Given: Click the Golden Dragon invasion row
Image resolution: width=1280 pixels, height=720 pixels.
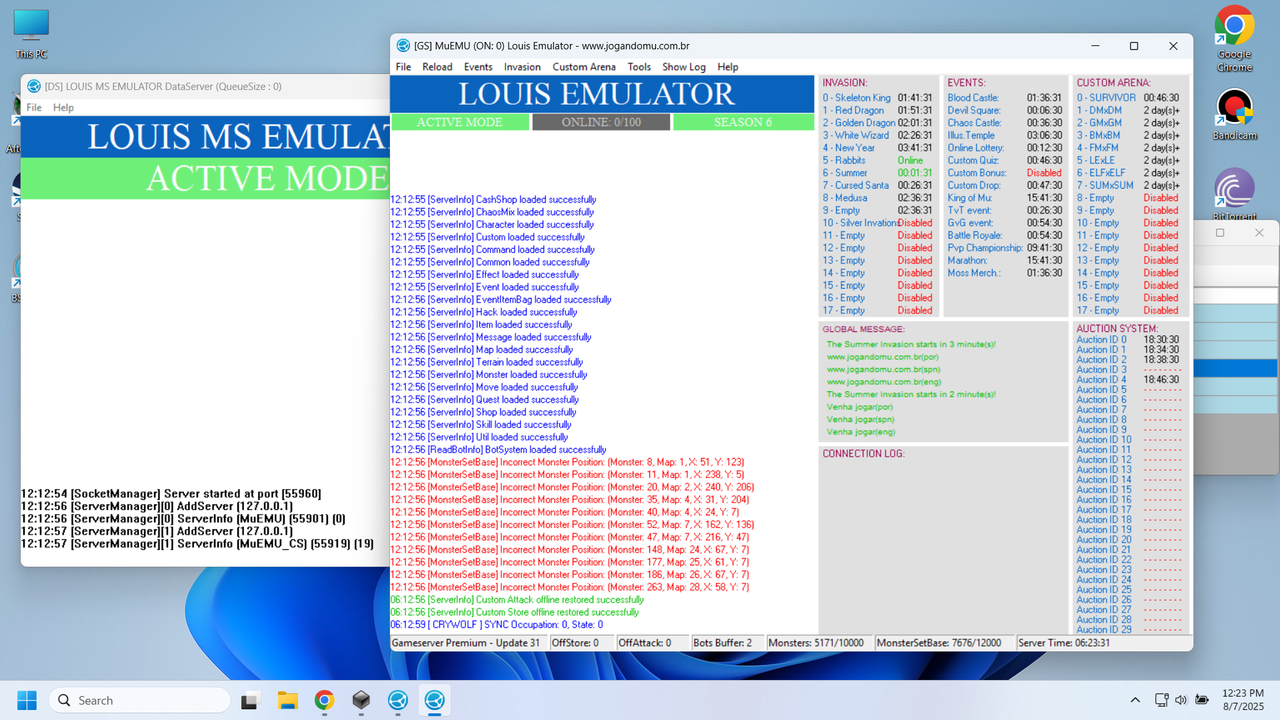Looking at the screenshot, I should [x=877, y=123].
